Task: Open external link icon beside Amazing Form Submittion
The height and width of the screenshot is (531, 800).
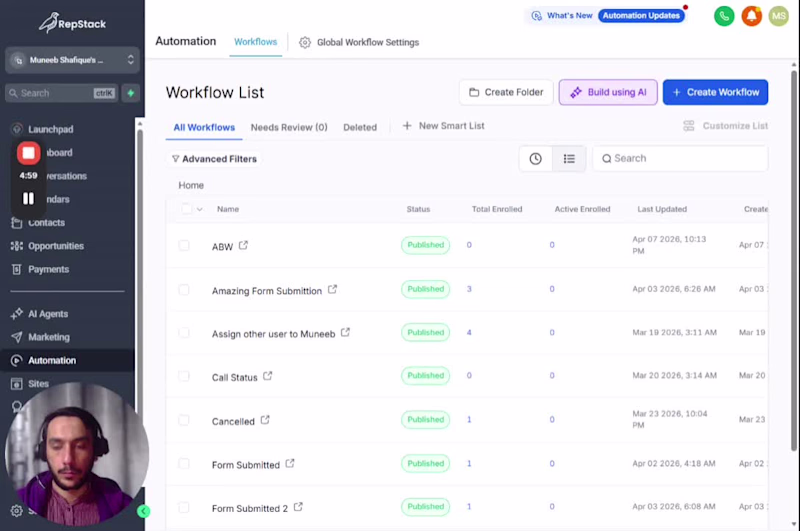Action: (x=332, y=289)
